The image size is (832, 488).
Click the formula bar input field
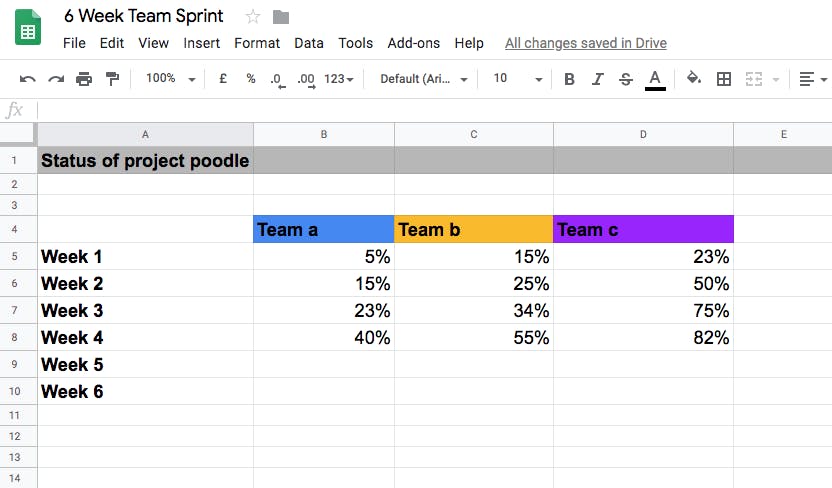(435, 110)
